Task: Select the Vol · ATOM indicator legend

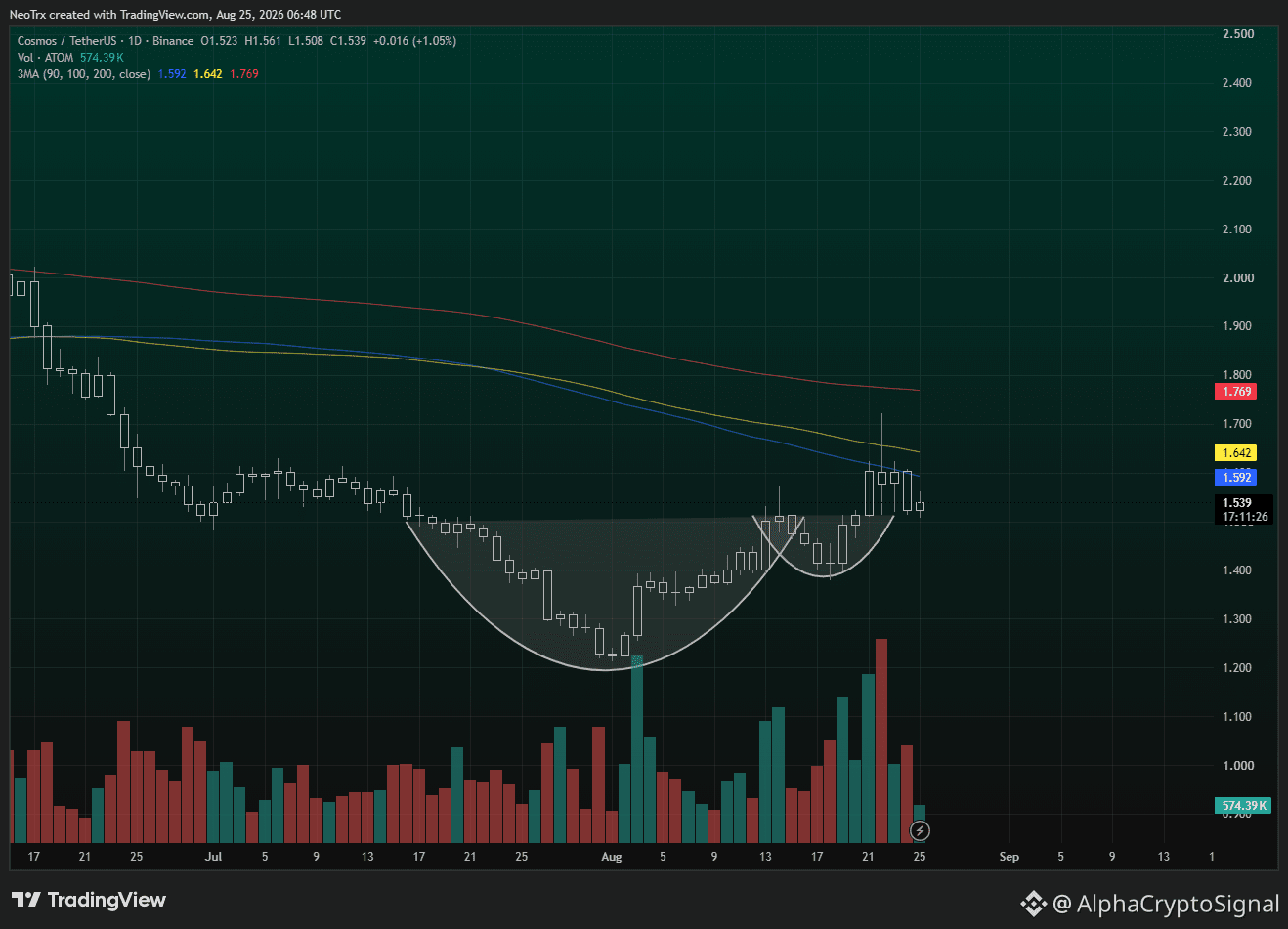Action: pos(46,58)
